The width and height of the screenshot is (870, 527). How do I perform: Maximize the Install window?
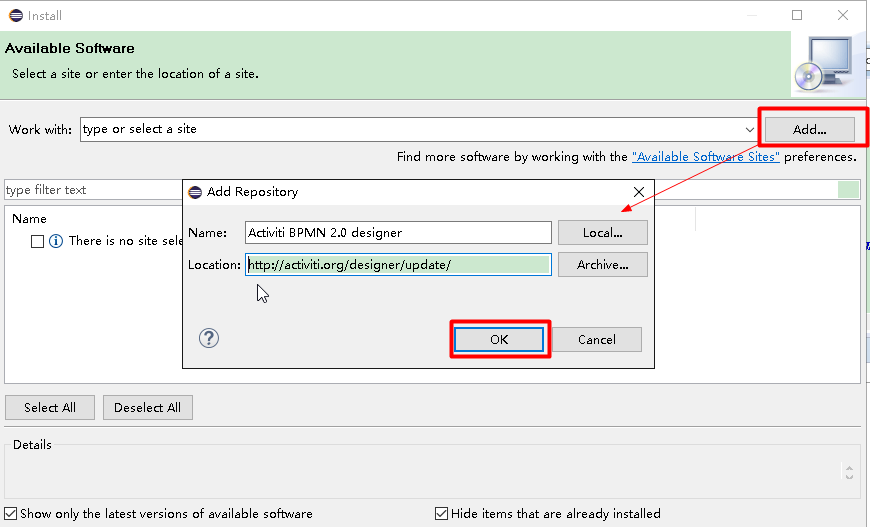tap(797, 15)
